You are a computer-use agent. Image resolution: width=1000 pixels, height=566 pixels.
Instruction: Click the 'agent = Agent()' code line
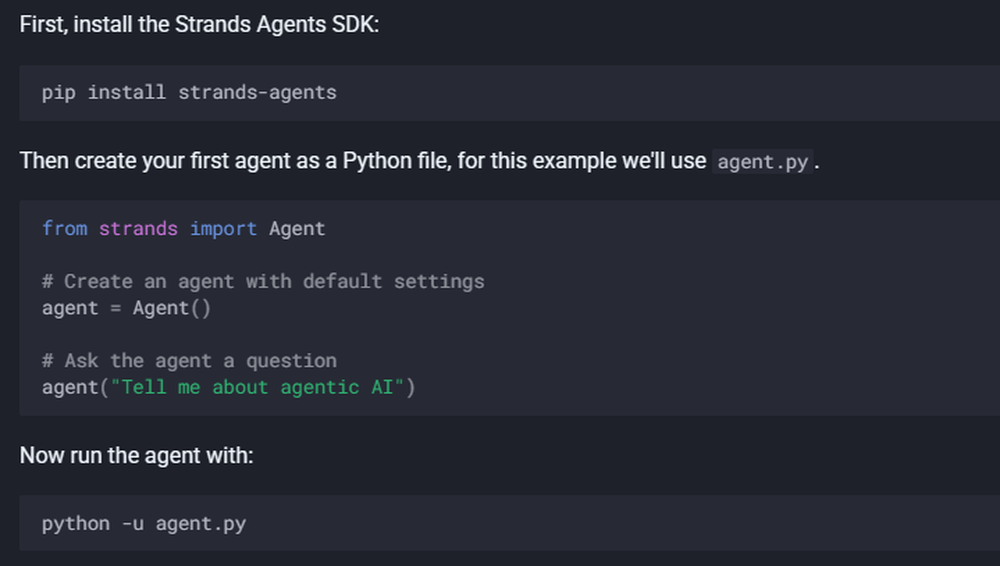[126, 308]
